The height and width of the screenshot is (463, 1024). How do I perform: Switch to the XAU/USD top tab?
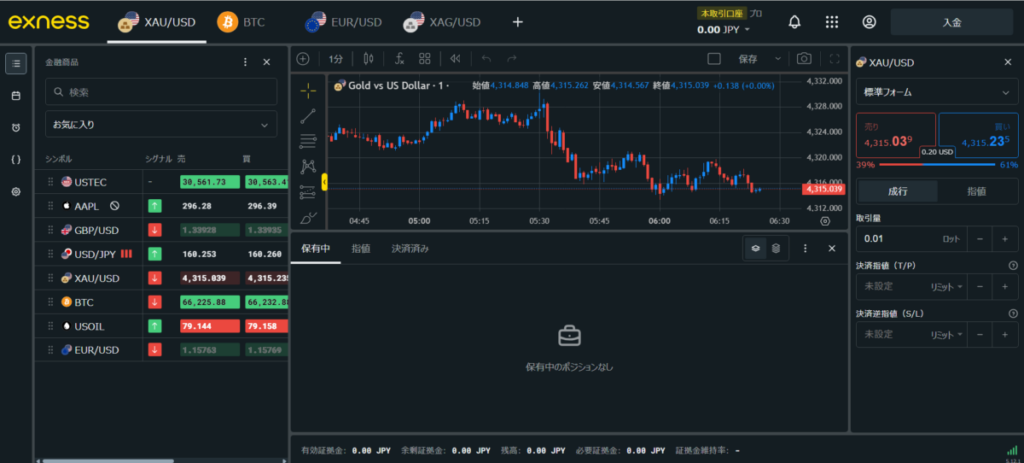pos(157,22)
